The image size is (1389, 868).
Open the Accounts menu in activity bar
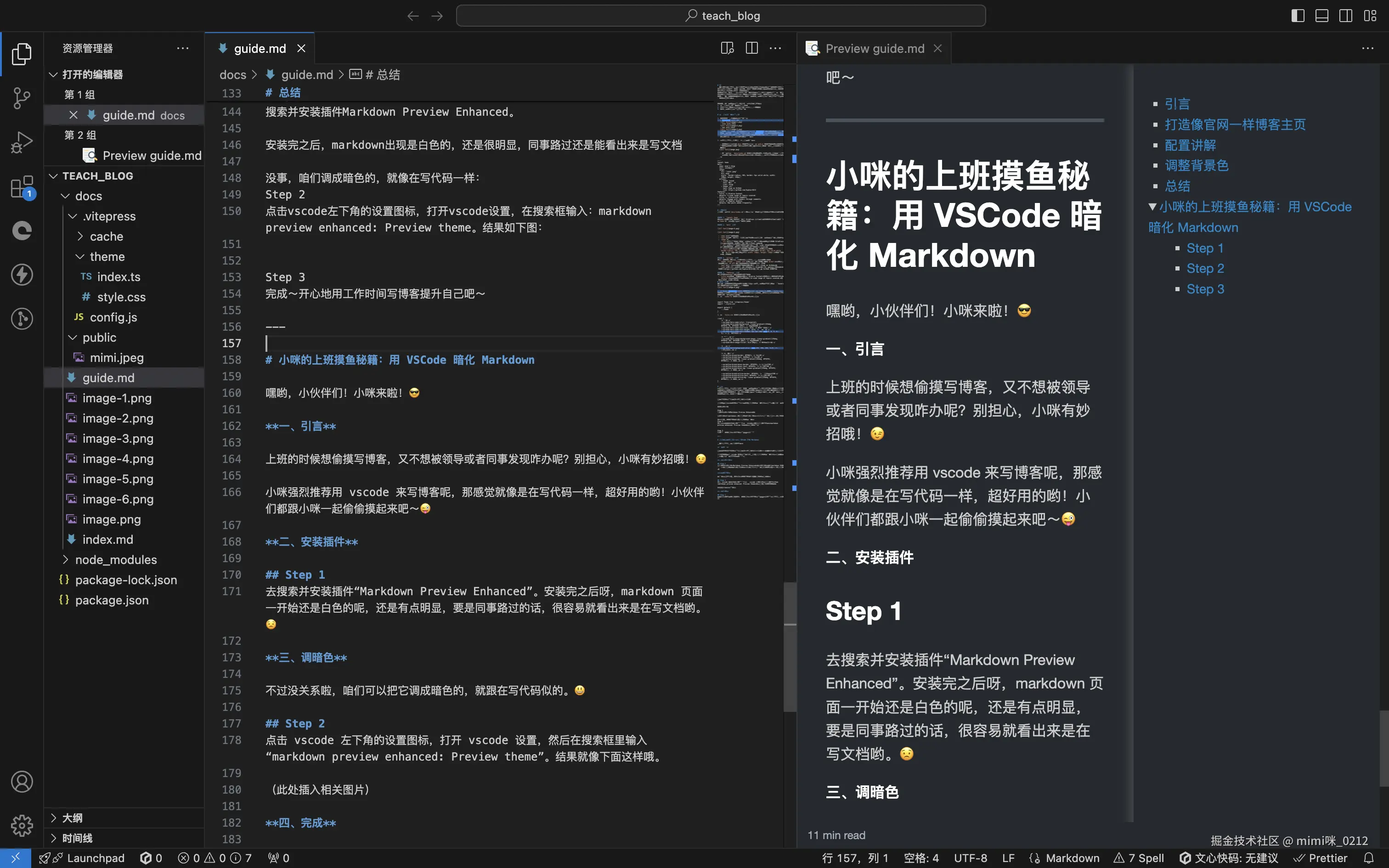pos(22,782)
